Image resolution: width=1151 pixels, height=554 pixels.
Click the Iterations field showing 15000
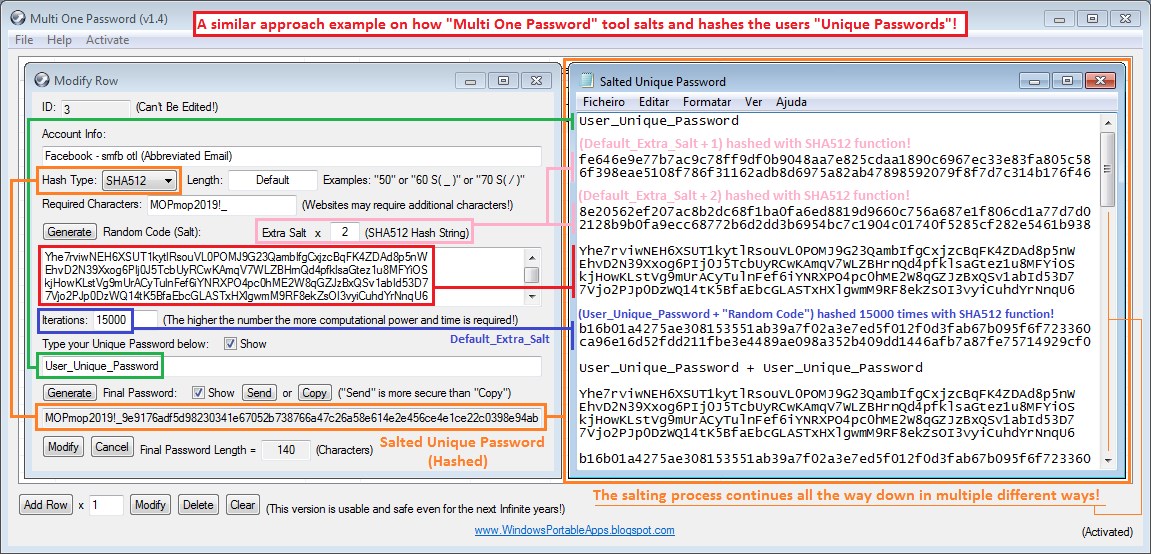(125, 320)
